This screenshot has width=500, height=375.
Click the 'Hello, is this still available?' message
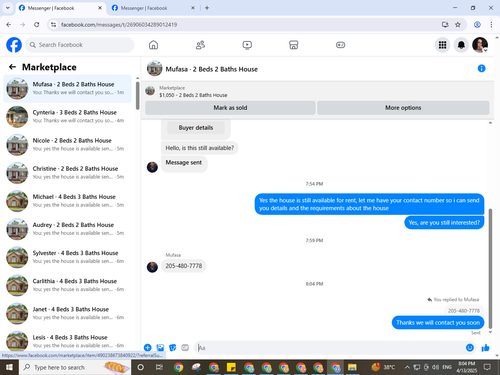click(x=200, y=148)
